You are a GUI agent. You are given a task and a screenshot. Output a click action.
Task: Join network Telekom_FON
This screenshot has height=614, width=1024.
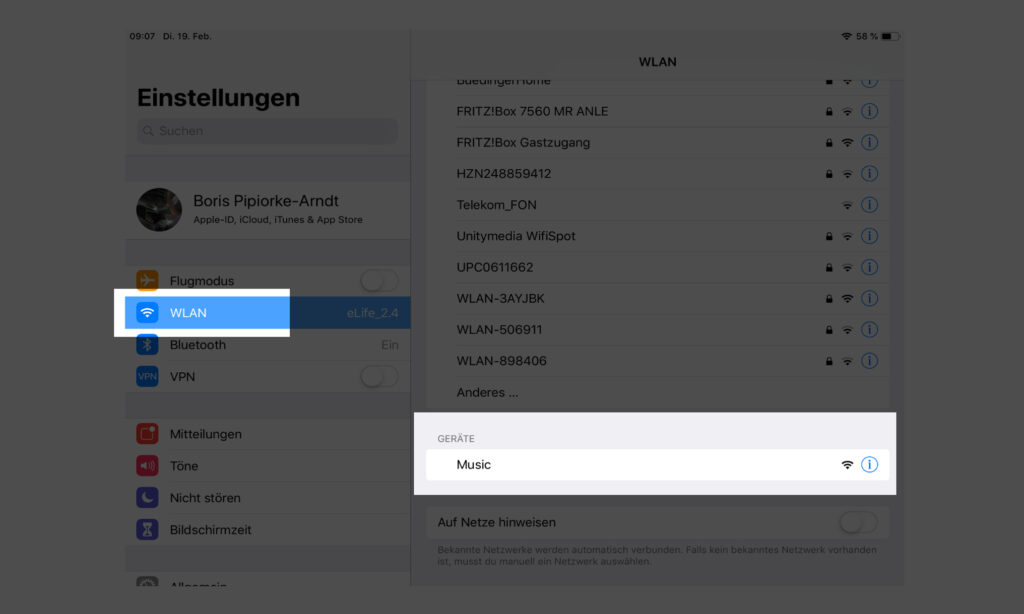(658, 205)
